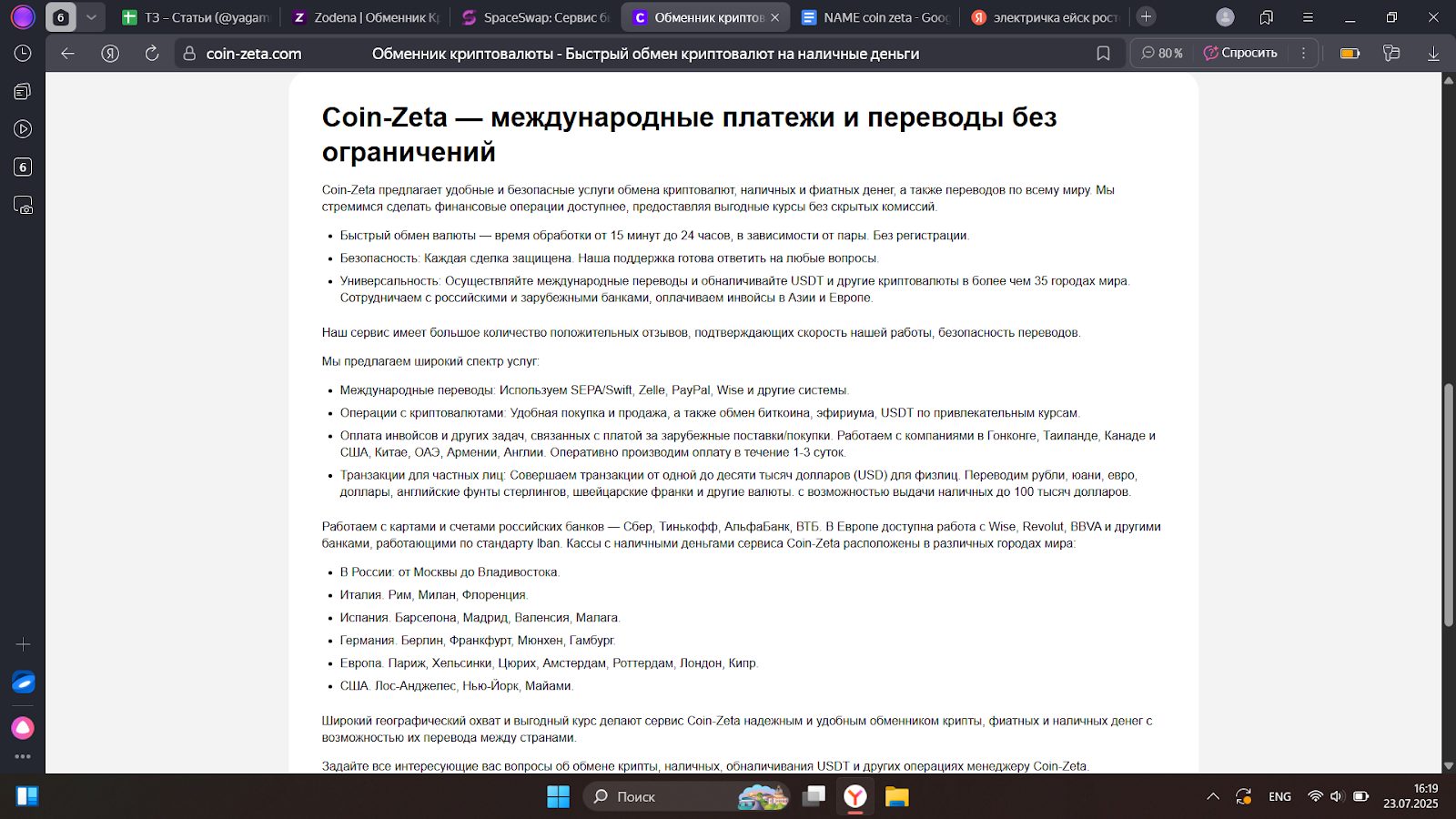Open the Yandex home button
The width and height of the screenshot is (1456, 819).
pos(110,54)
